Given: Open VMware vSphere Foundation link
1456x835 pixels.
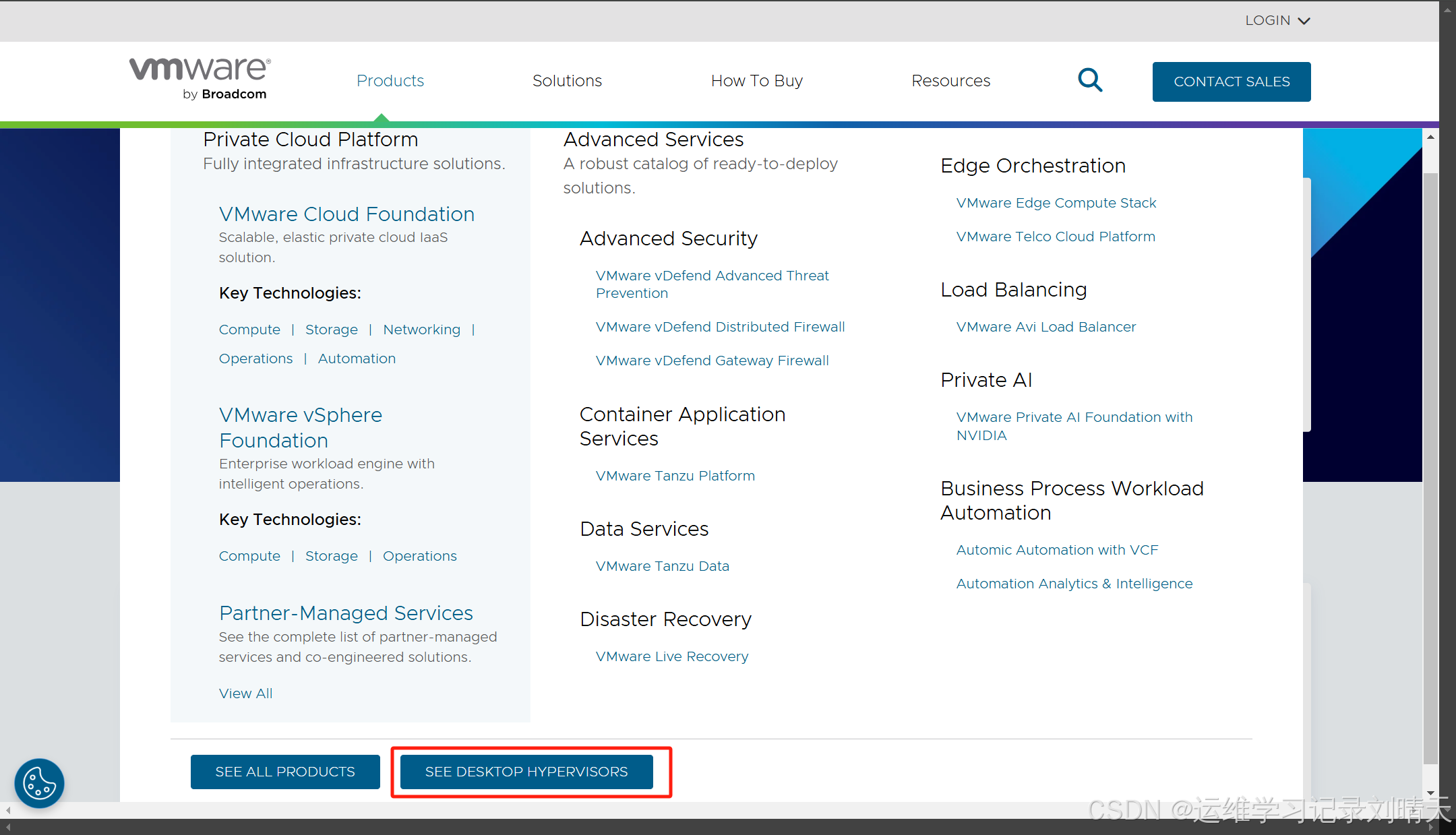Looking at the screenshot, I should [301, 427].
